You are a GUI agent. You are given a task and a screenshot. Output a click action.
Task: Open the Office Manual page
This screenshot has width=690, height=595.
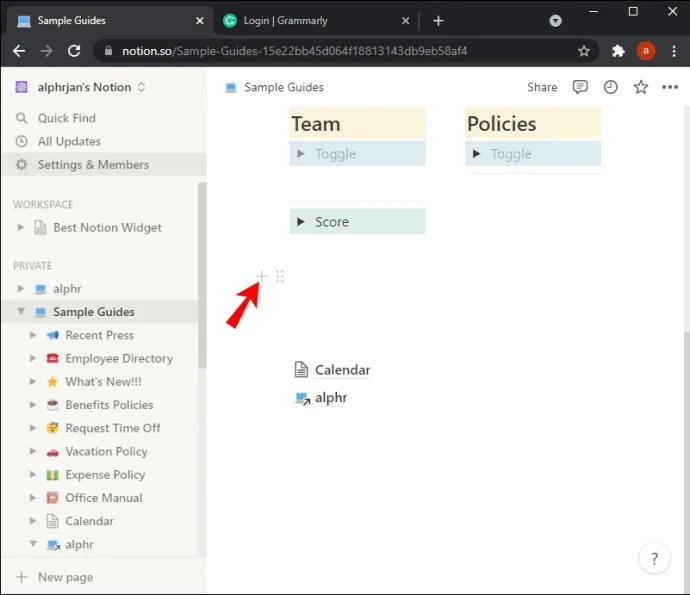[x=104, y=498]
